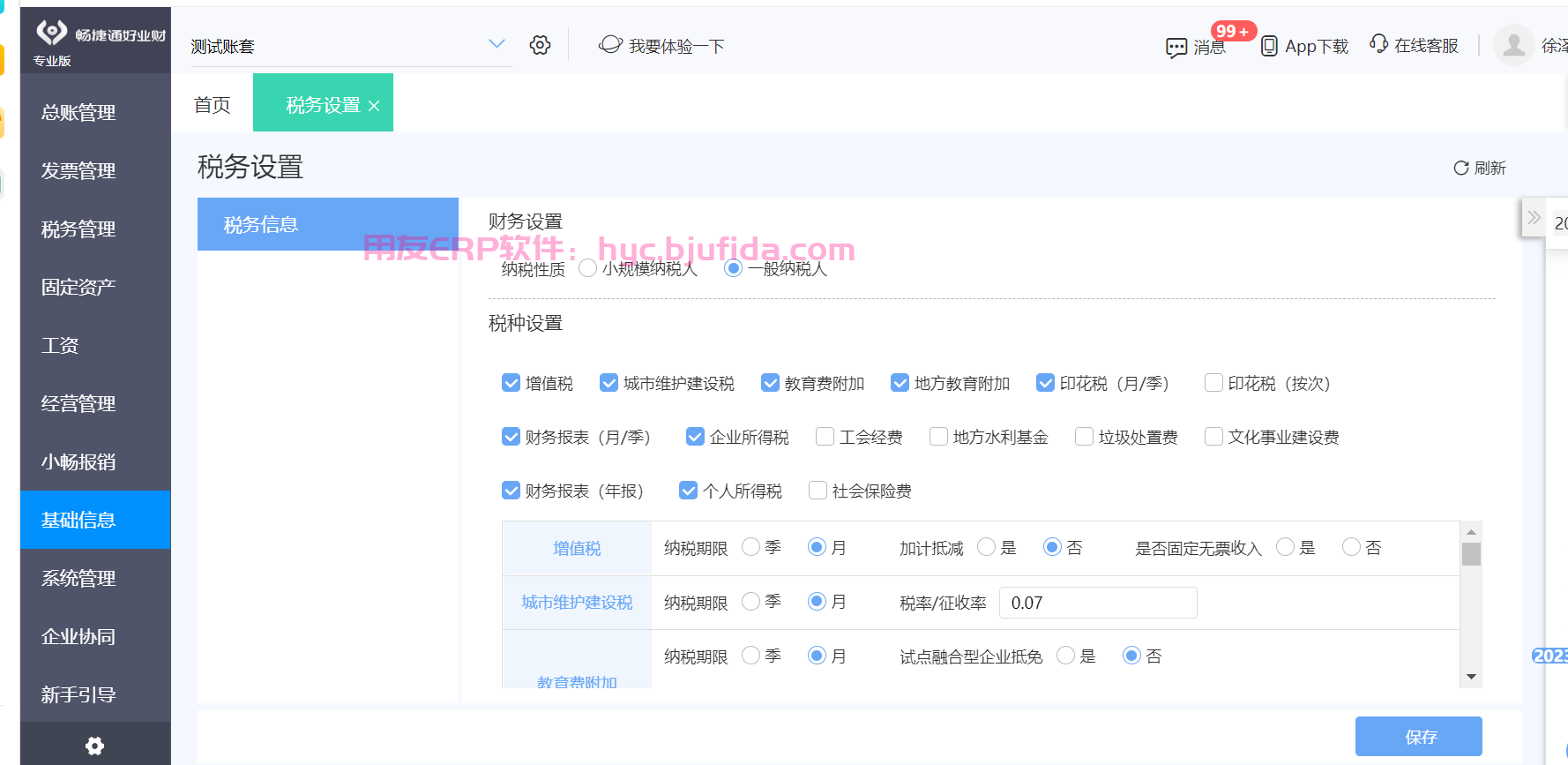
Task: Open 企业协同 menu
Action: 95,636
